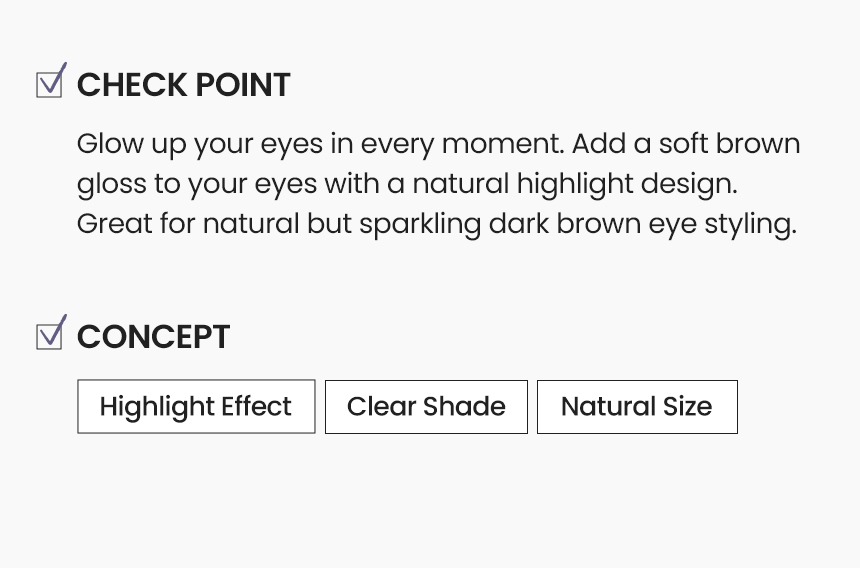Click the word "Add" in the description
Image resolution: width=860 pixels, height=568 pixels.
click(598, 144)
